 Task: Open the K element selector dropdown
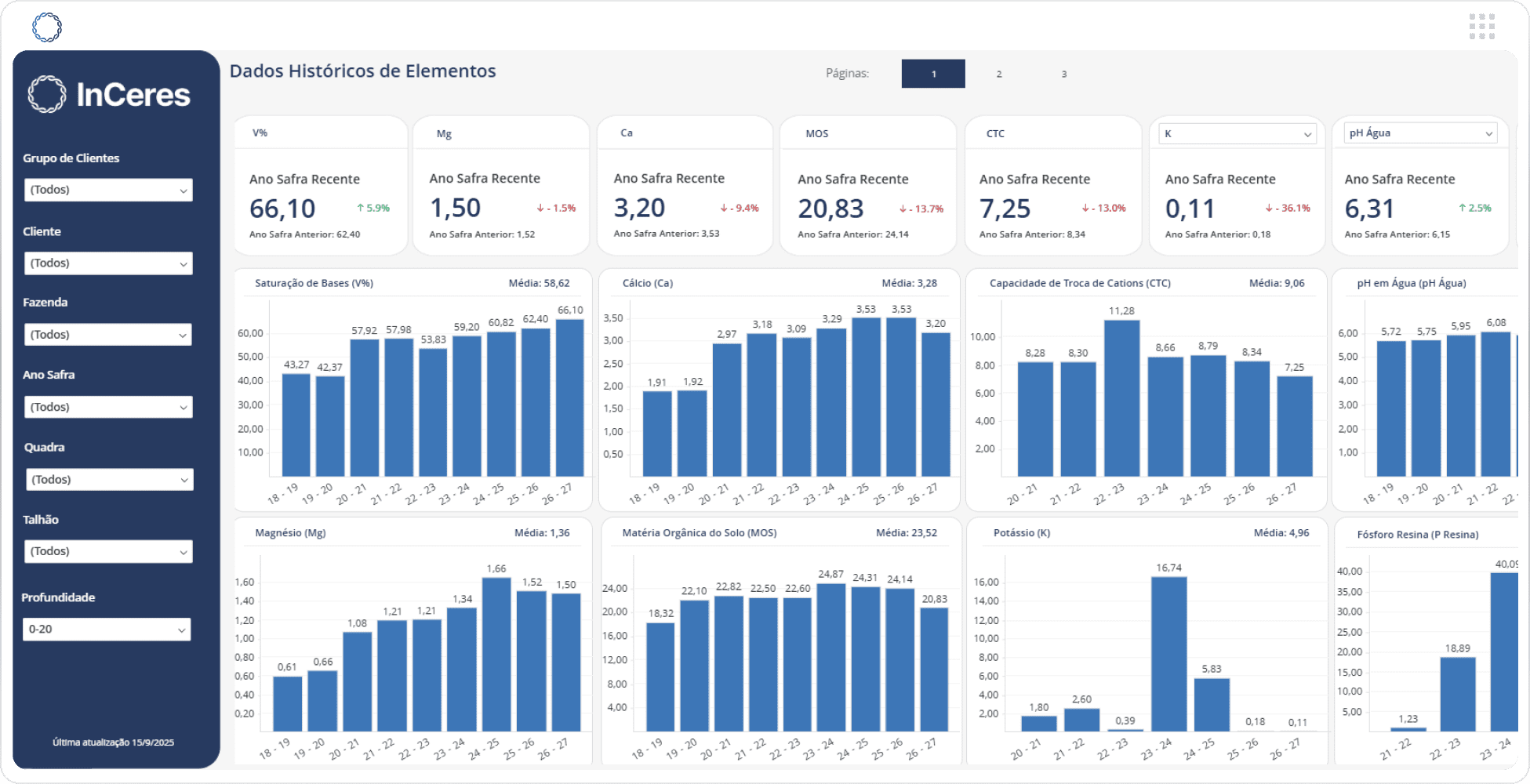1236,134
